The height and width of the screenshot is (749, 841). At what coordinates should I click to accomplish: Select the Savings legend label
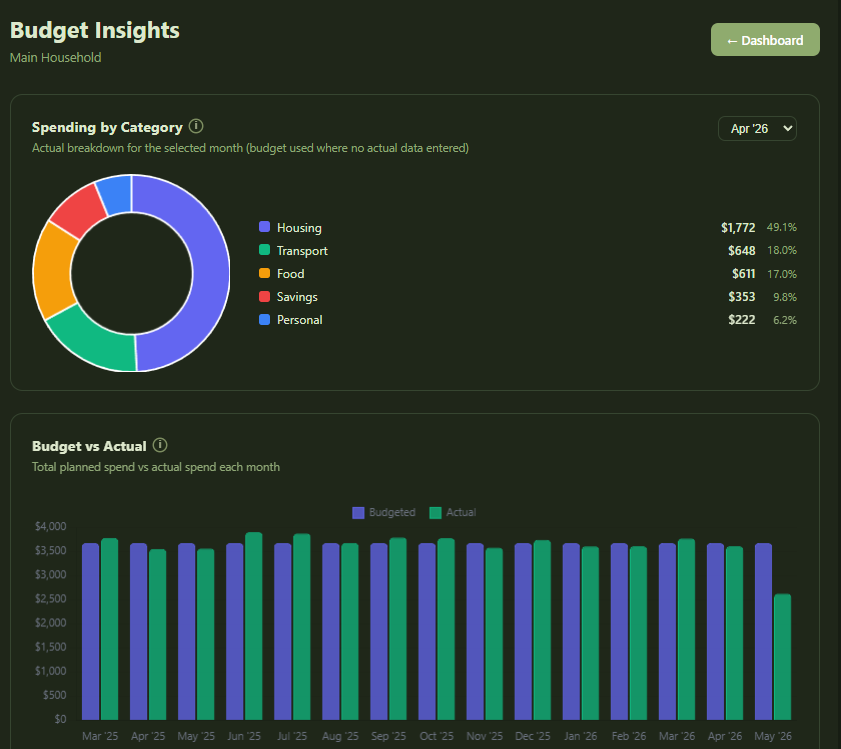tap(297, 297)
